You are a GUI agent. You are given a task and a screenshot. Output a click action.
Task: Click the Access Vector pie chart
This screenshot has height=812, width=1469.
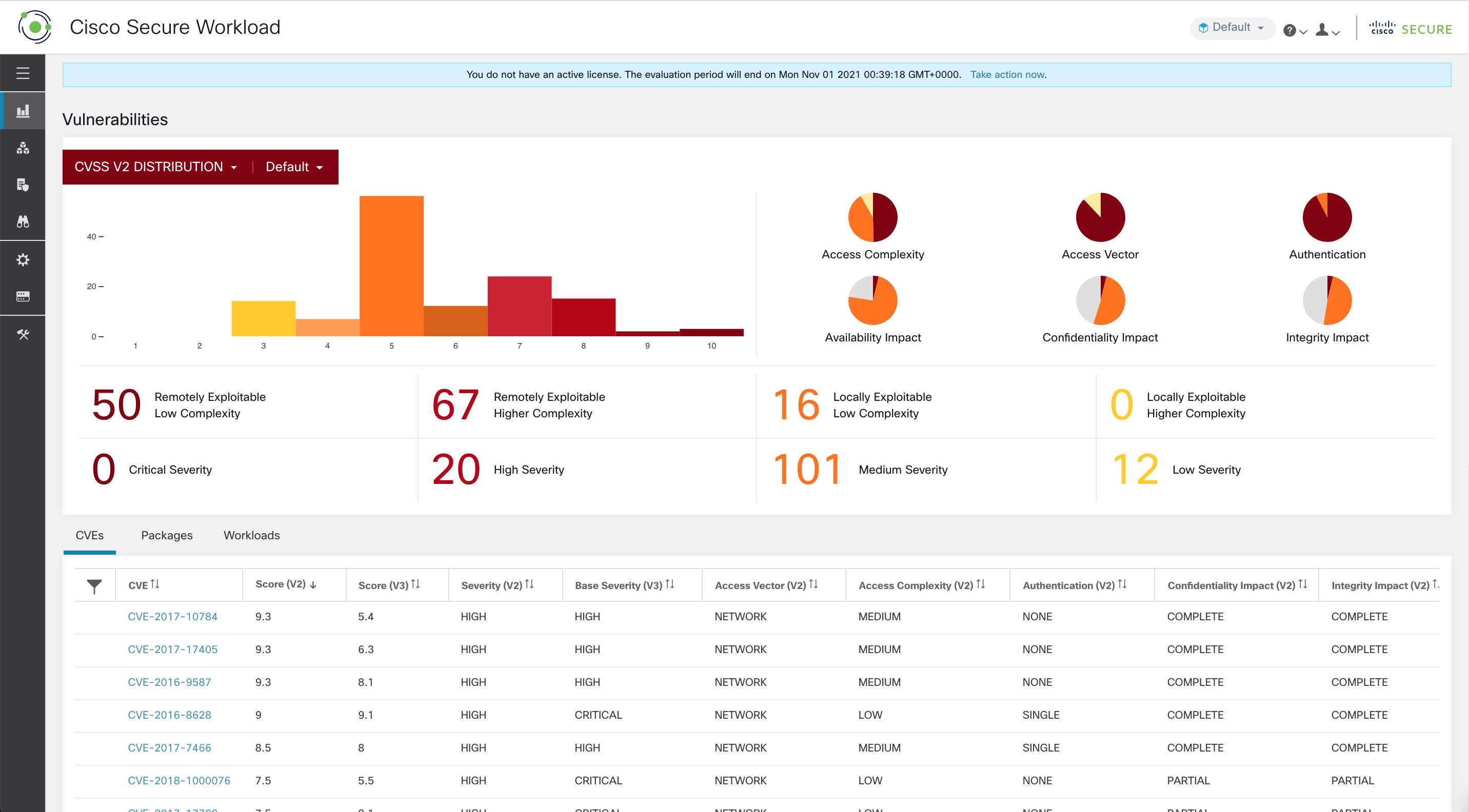1100,217
